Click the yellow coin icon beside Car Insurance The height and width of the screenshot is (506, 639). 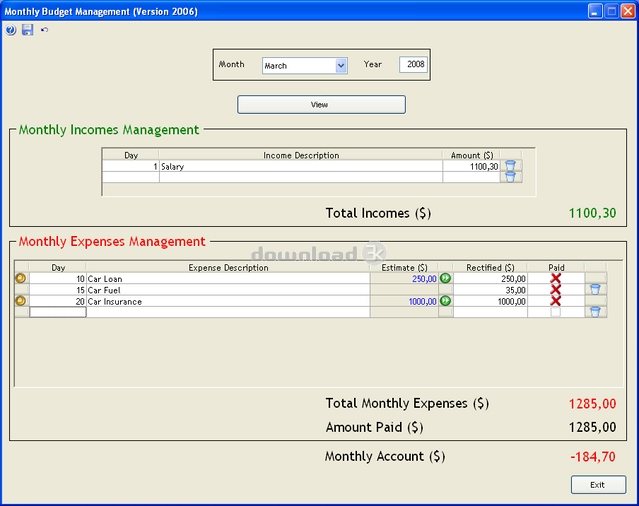pos(20,301)
